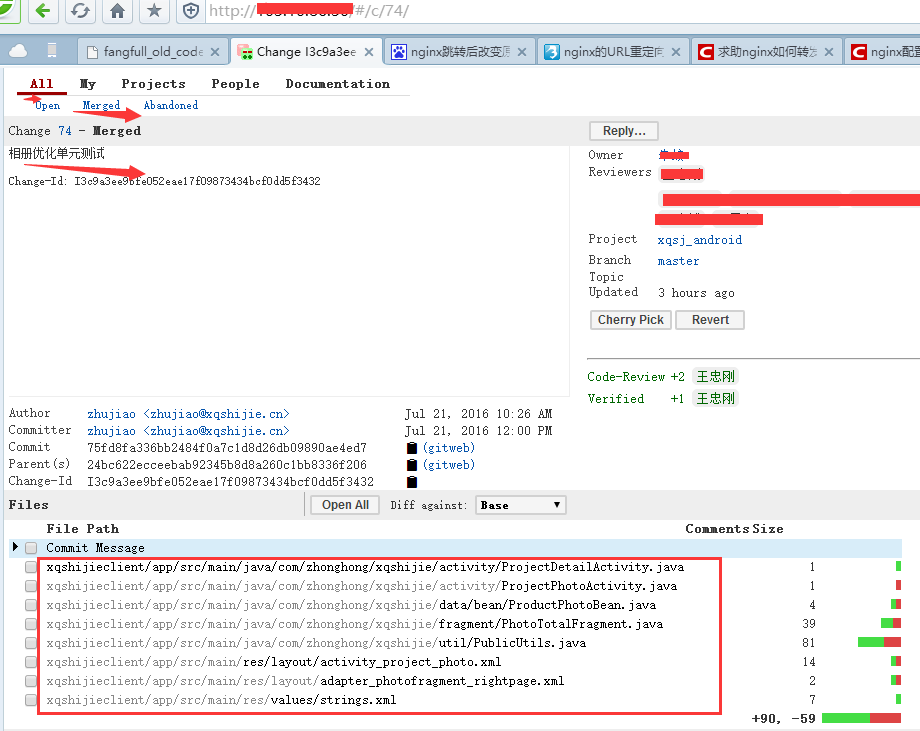
Task: Copy the Commit hash with clipboard icon
Action: [x=412, y=448]
